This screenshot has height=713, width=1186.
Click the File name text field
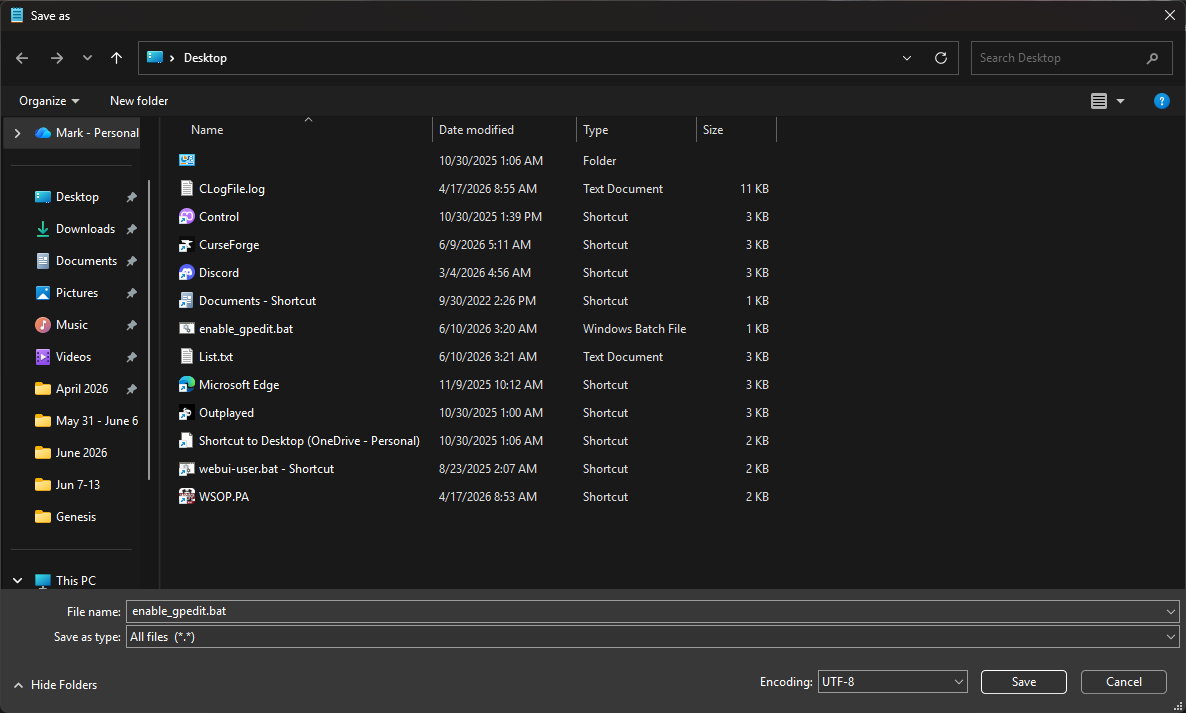(x=645, y=611)
